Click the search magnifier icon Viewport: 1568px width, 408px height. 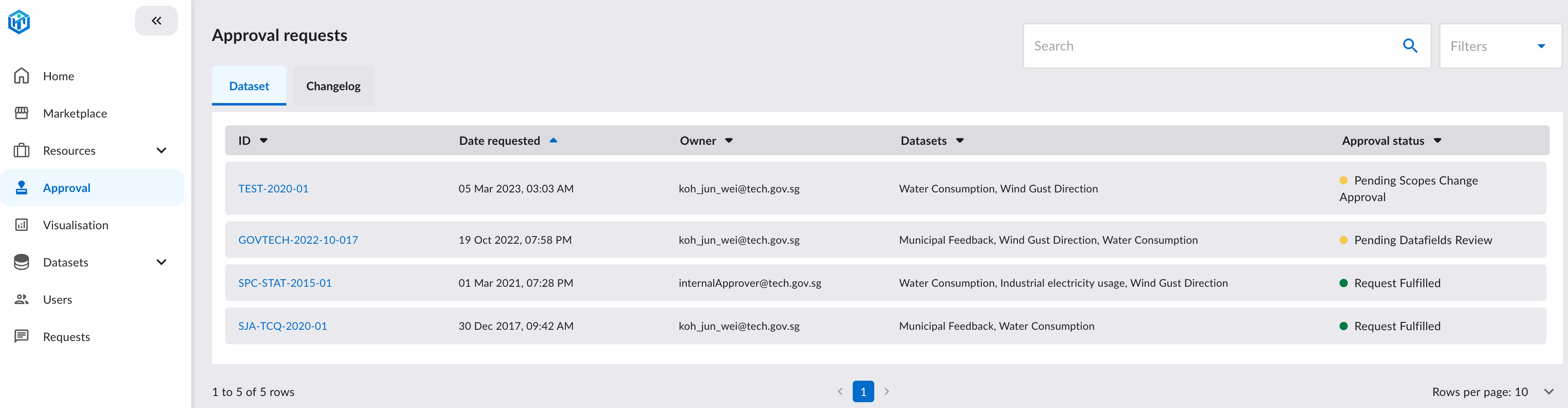pos(1410,46)
